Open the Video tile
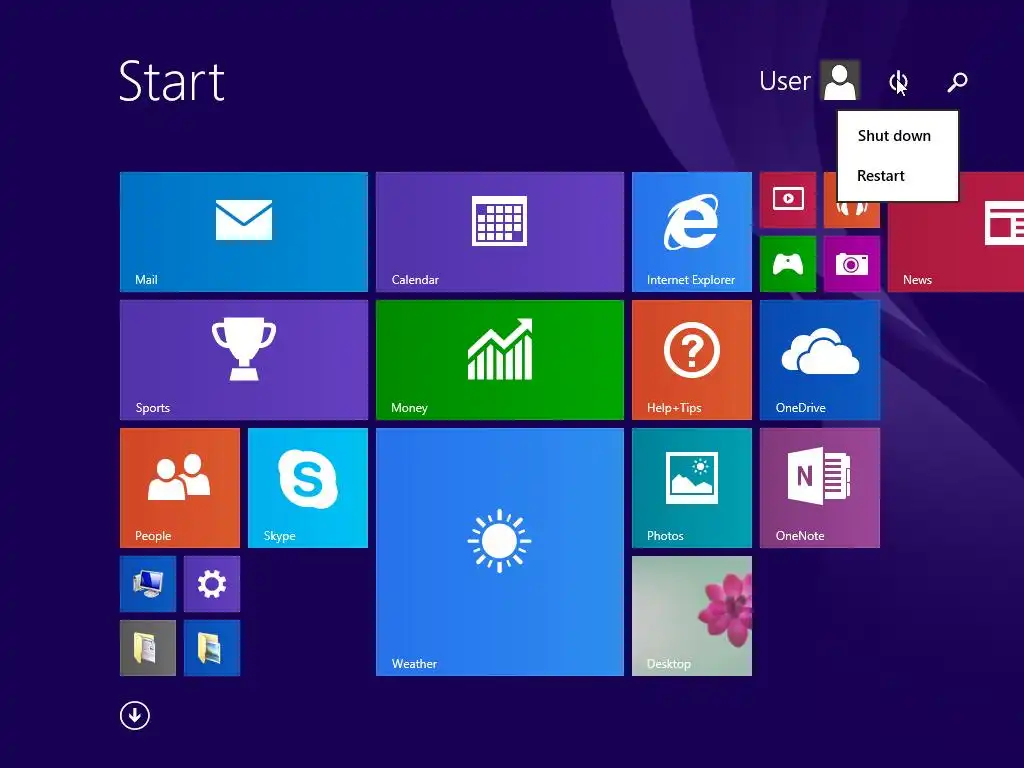The height and width of the screenshot is (768, 1024). click(x=788, y=200)
